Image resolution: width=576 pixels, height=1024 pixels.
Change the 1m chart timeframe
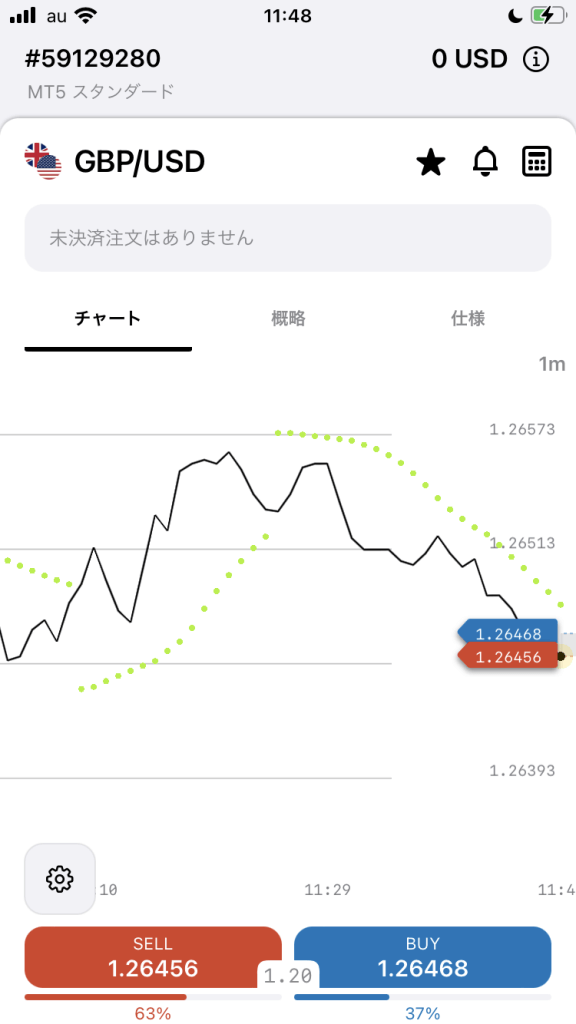click(551, 364)
